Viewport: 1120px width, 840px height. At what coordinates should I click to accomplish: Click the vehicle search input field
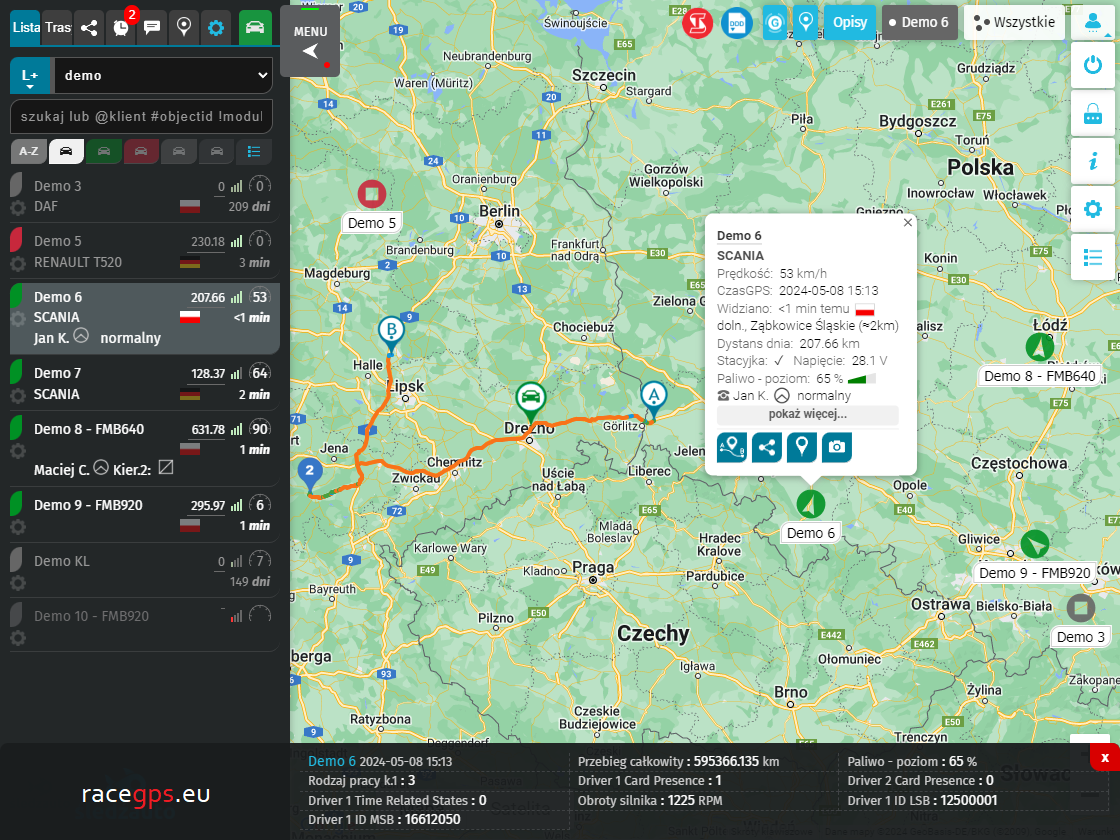click(141, 116)
